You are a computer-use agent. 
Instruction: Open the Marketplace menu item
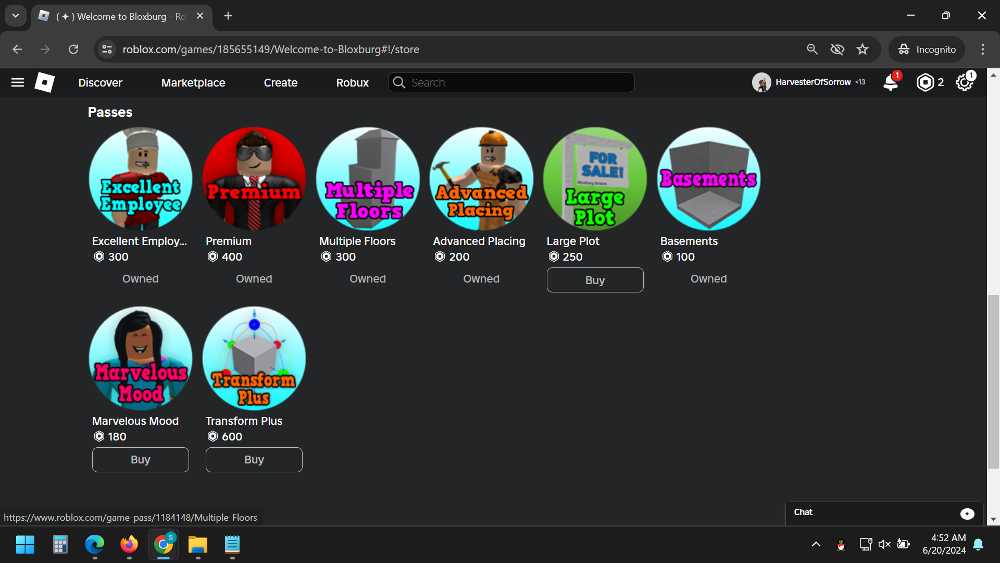click(x=193, y=83)
